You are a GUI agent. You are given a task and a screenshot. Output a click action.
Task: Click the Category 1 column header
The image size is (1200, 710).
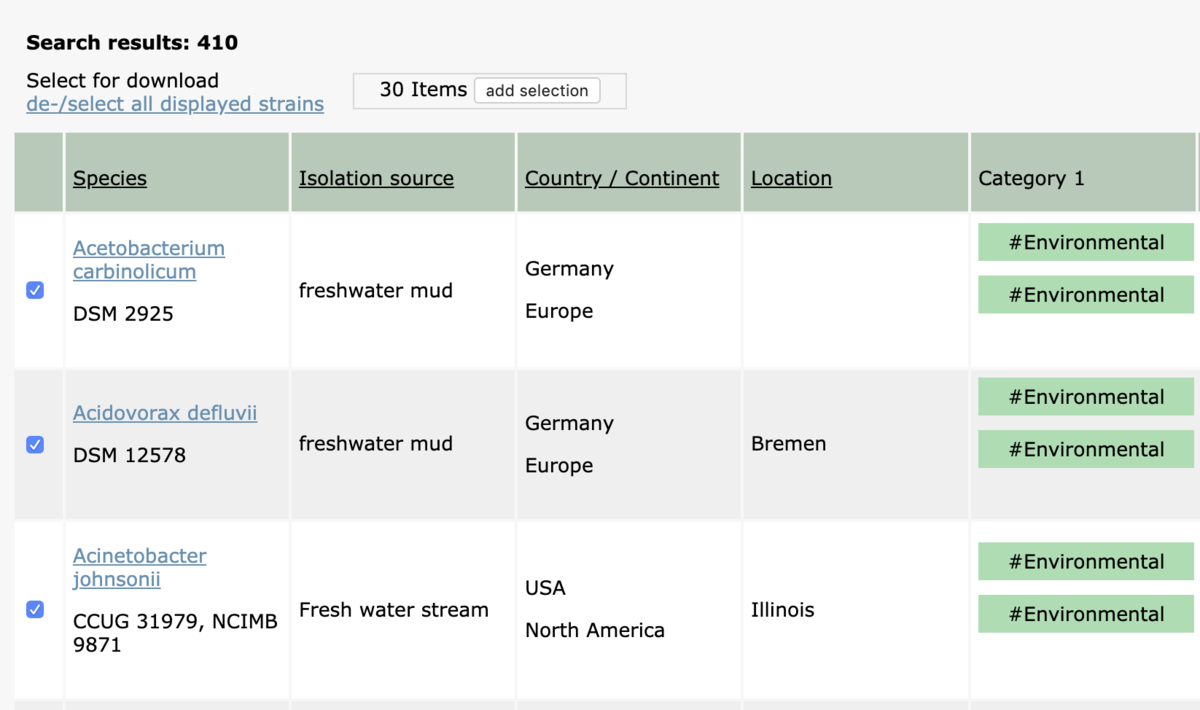point(1031,178)
